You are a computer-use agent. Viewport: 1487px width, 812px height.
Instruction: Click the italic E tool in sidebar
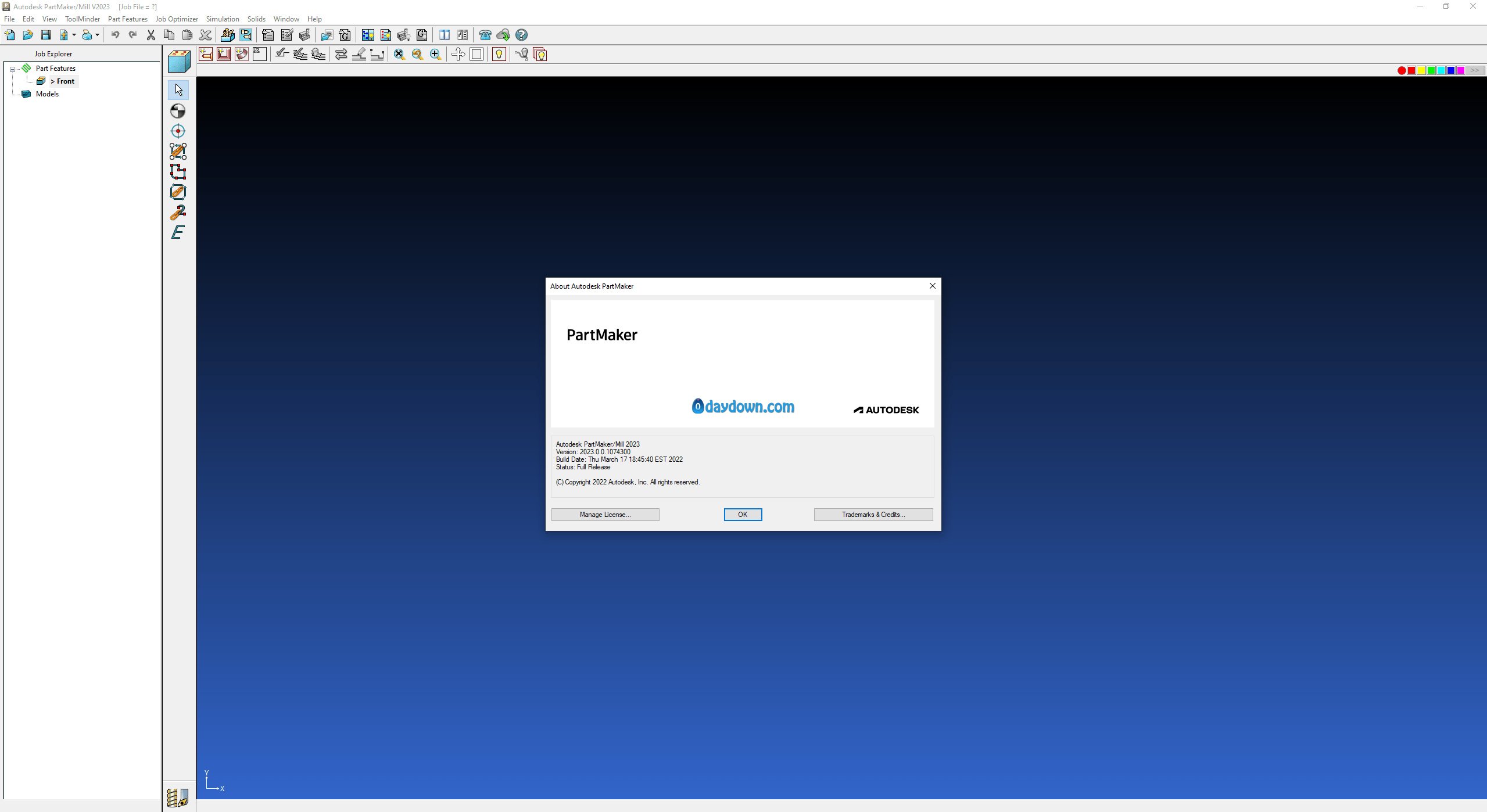point(178,232)
